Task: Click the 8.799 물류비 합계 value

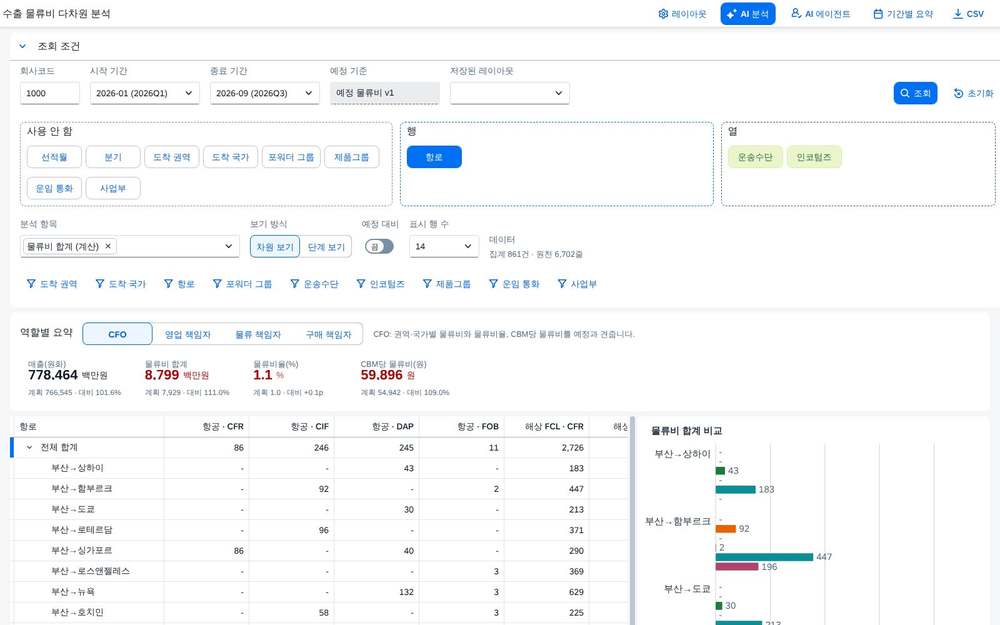Action: [162, 375]
